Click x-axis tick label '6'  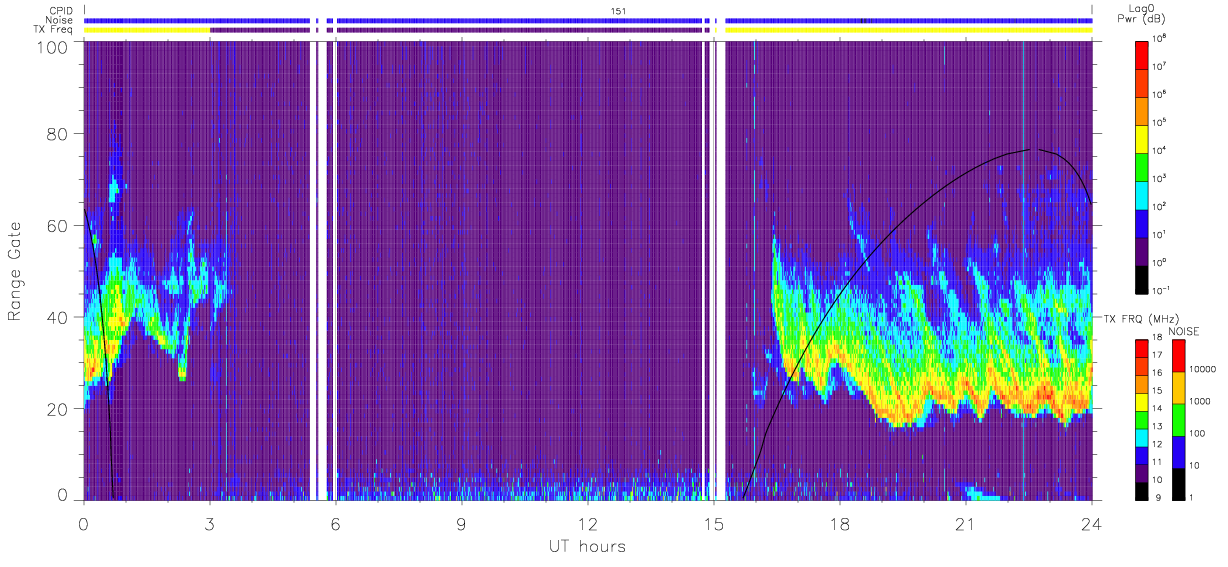(x=335, y=523)
